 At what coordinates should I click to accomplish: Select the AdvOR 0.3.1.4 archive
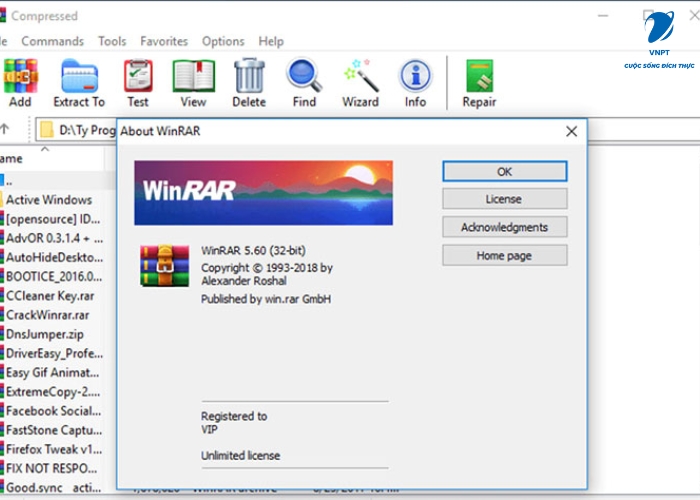52,238
